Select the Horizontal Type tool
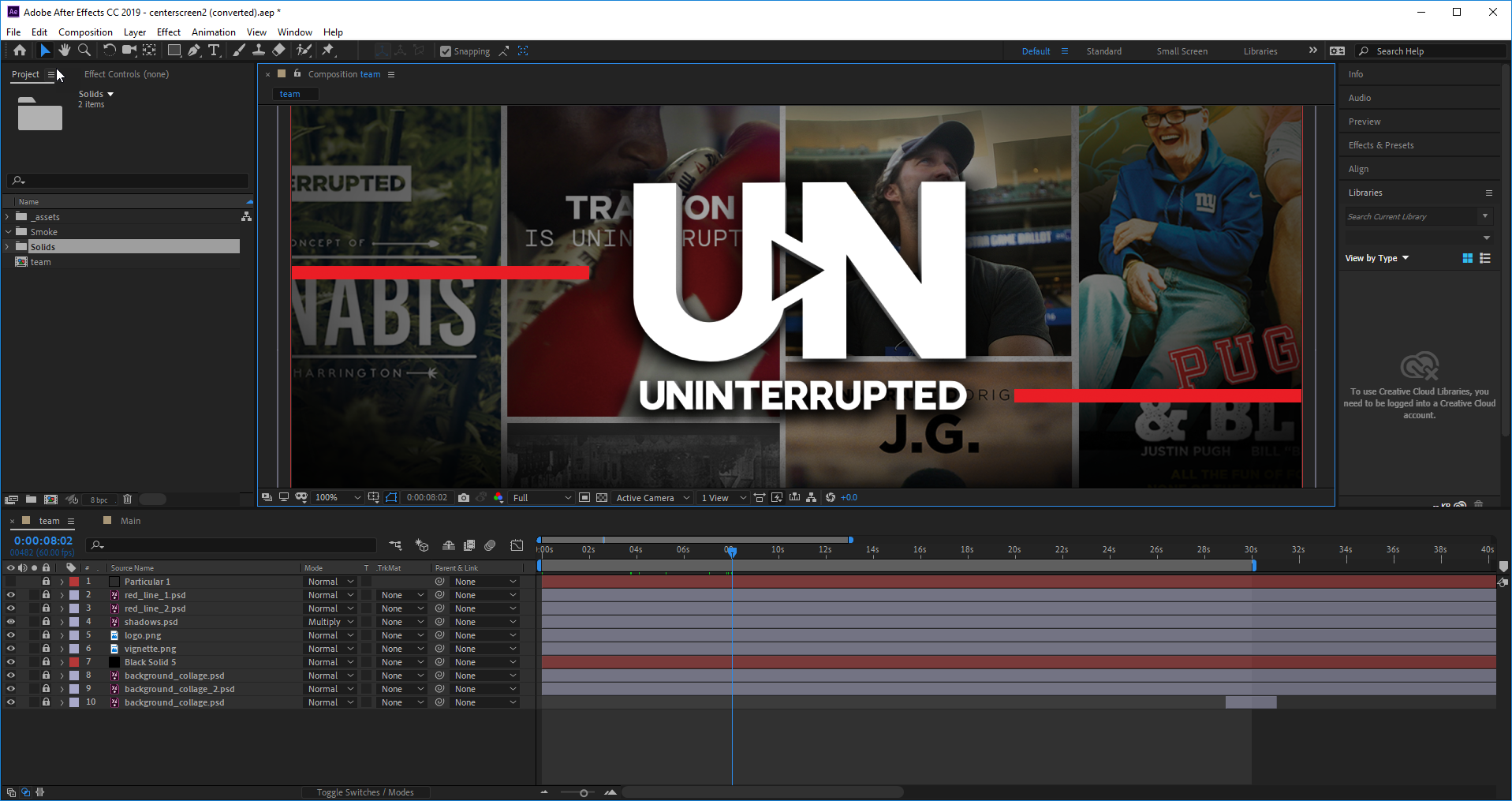This screenshot has height=801, width=1512. click(214, 50)
